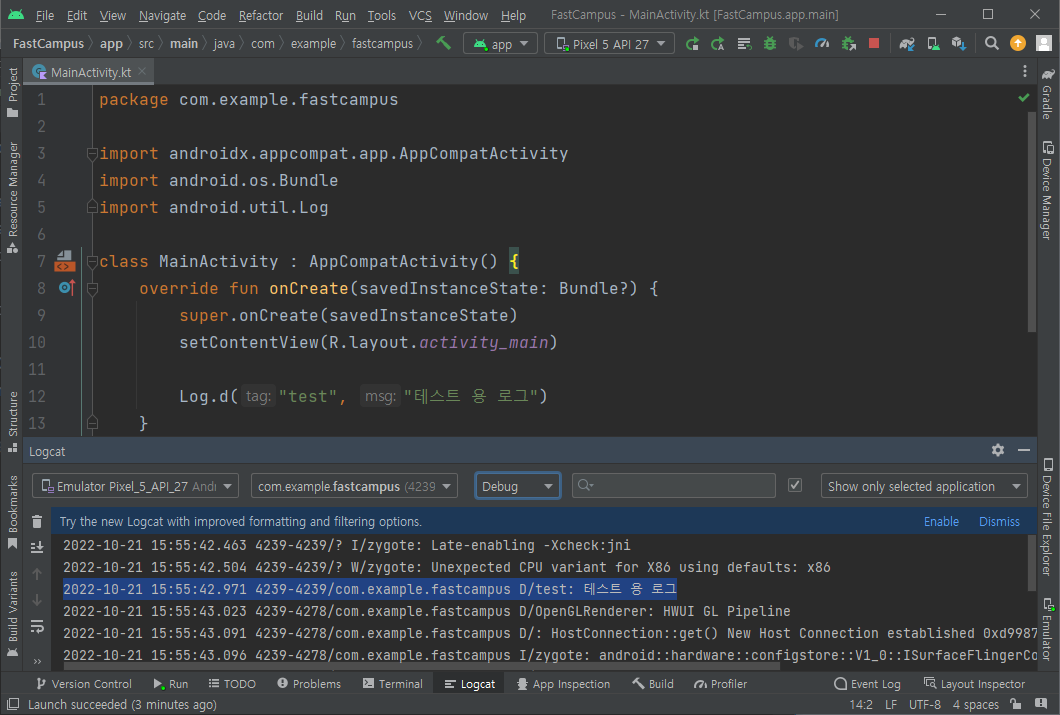Open the Resource Manager side panel
The height and width of the screenshot is (715, 1060).
(13, 197)
